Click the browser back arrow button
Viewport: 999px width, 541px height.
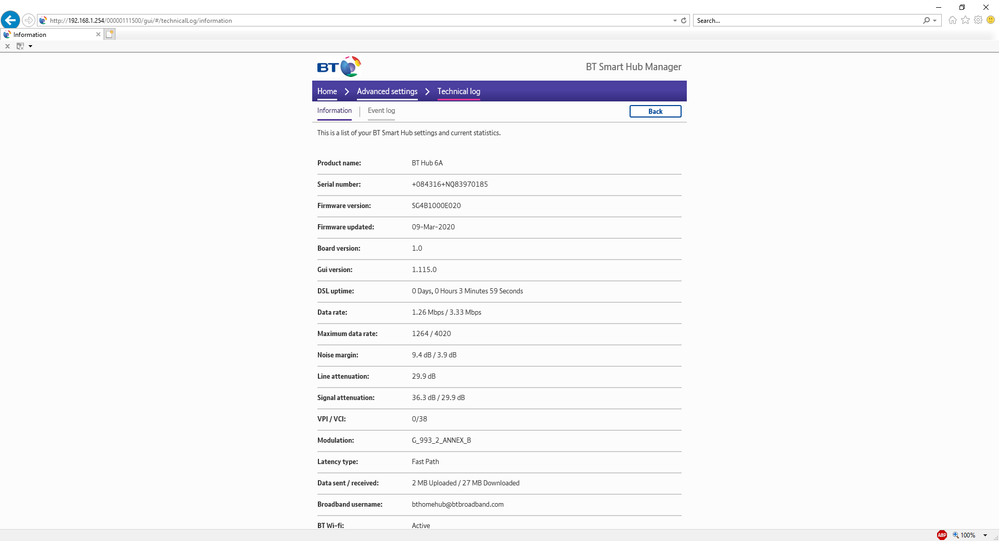point(11,20)
